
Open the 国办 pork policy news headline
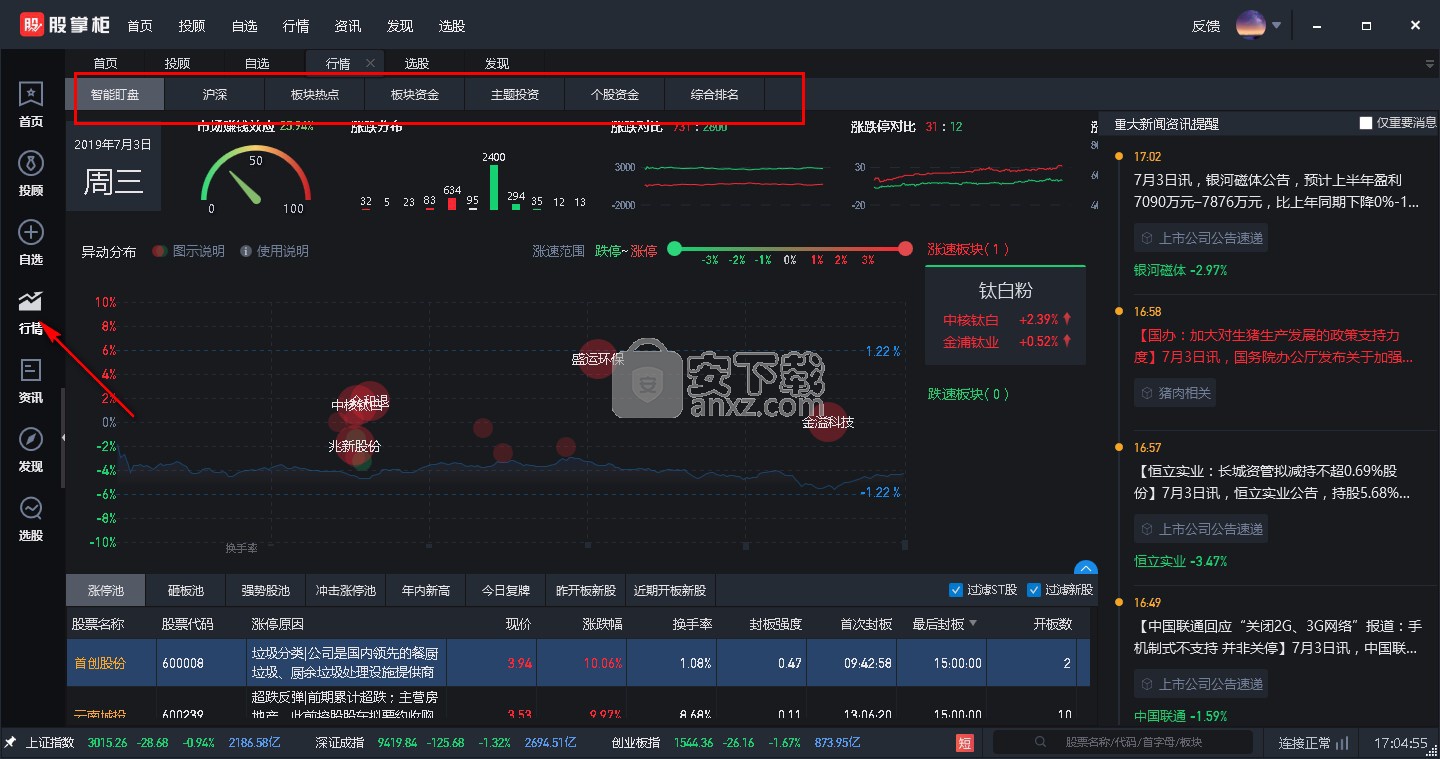pos(1273,345)
